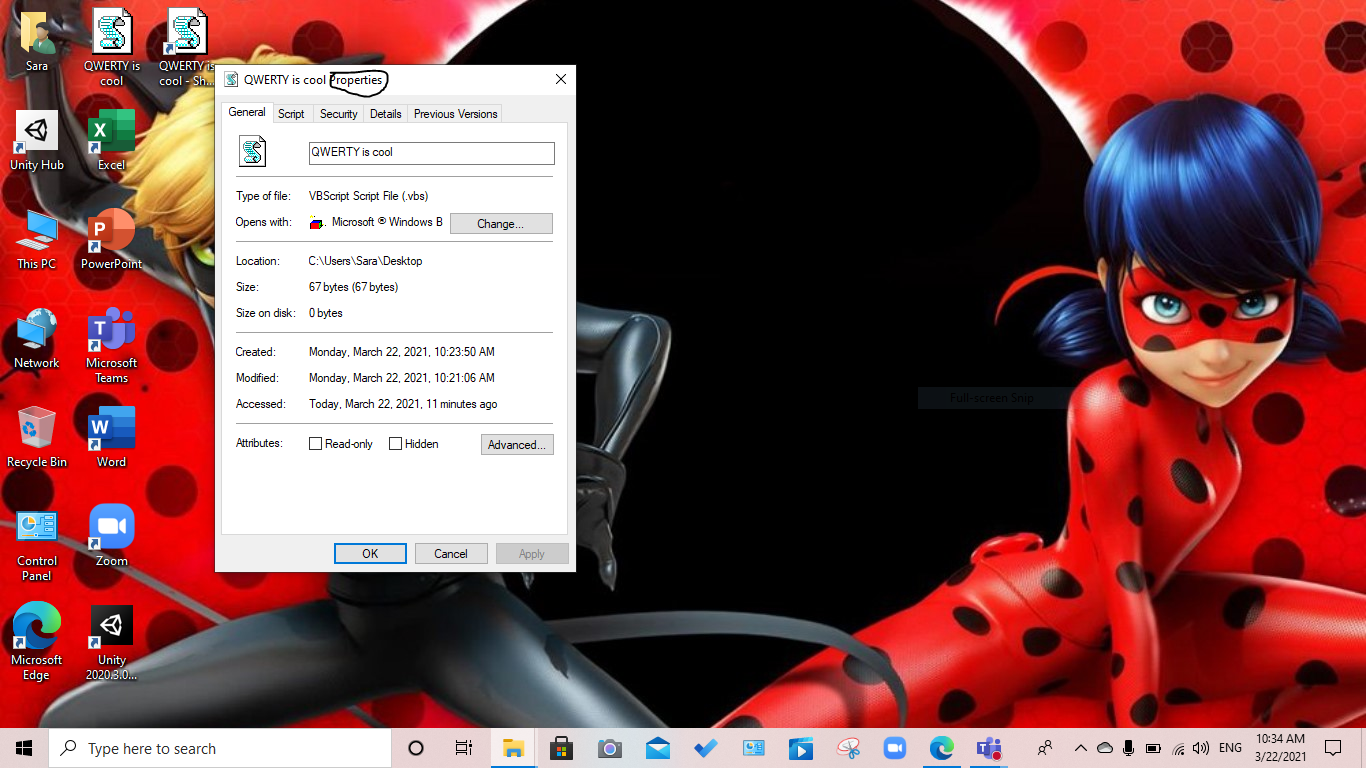Switch to the General tab

[247, 112]
